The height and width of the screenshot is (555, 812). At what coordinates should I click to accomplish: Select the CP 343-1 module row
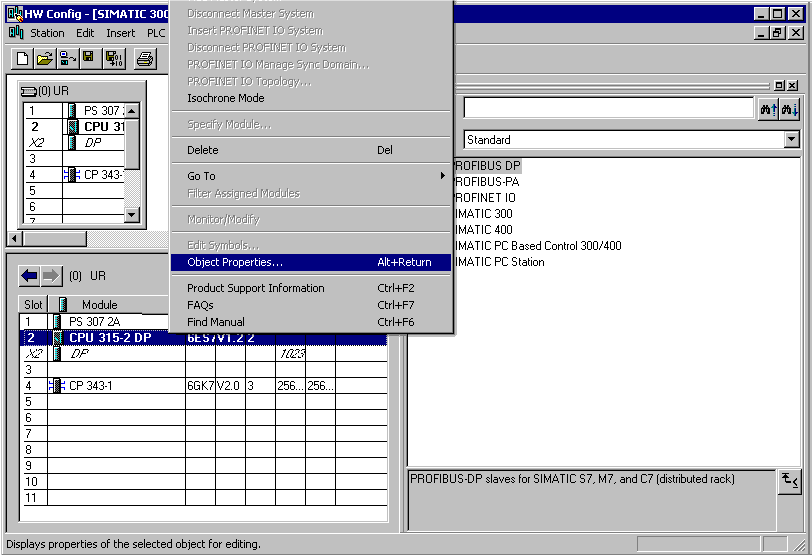coord(98,385)
